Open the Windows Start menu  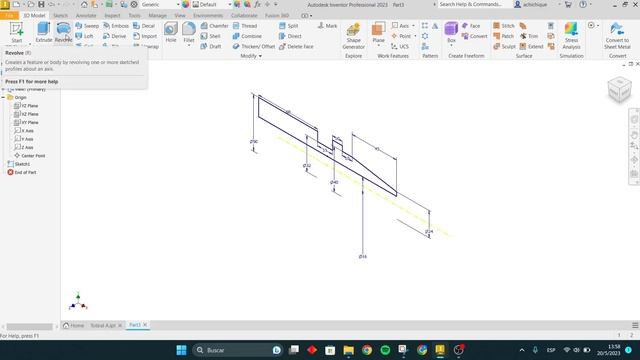(181, 350)
